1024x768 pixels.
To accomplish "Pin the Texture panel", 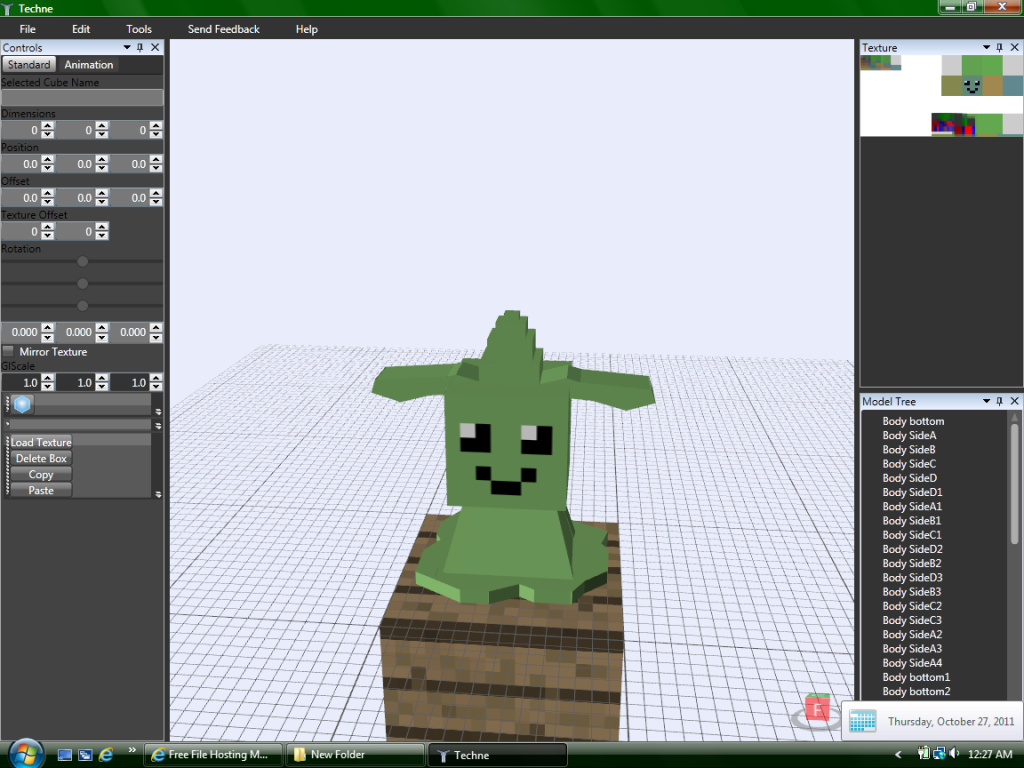I will [x=999, y=47].
